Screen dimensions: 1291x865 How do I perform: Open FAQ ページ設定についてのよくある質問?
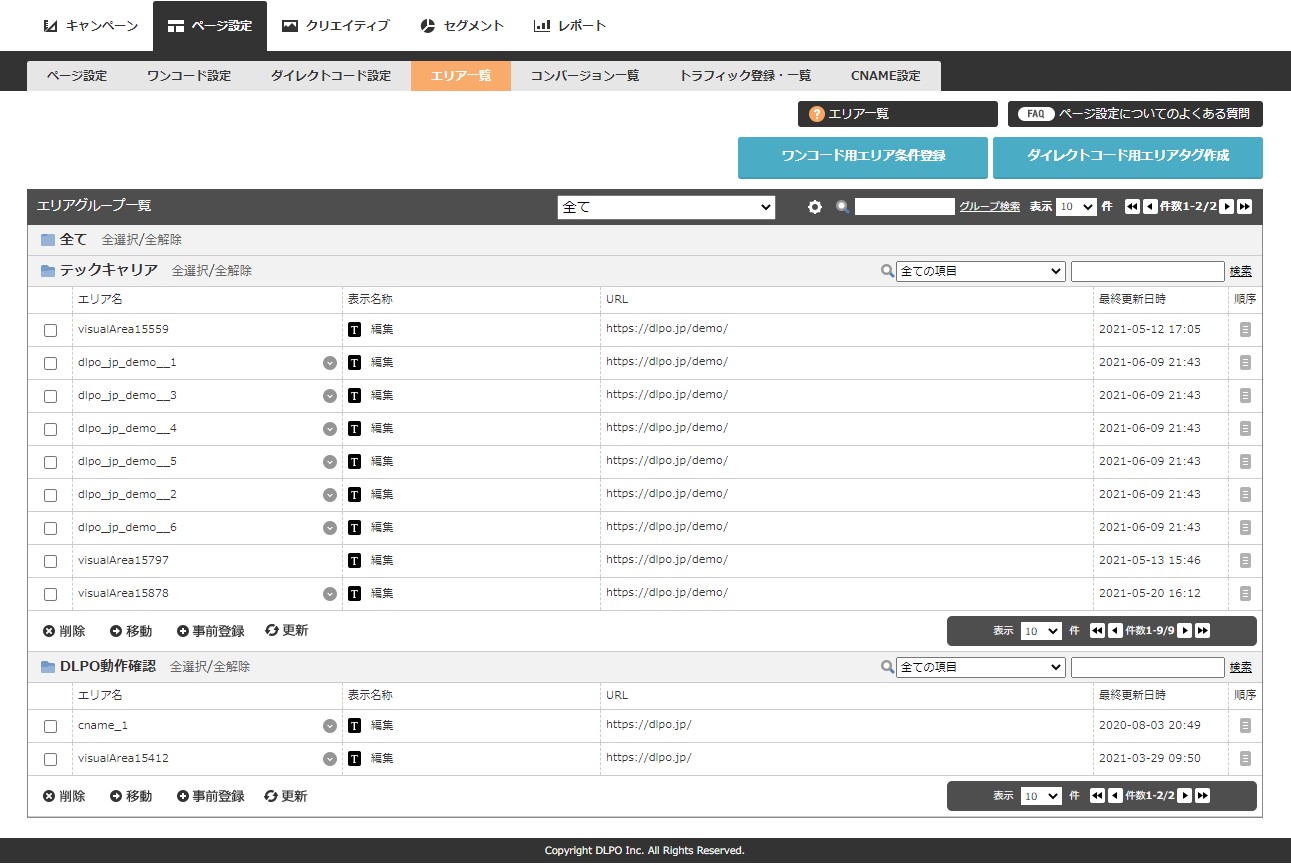pyautogui.click(x=1135, y=114)
